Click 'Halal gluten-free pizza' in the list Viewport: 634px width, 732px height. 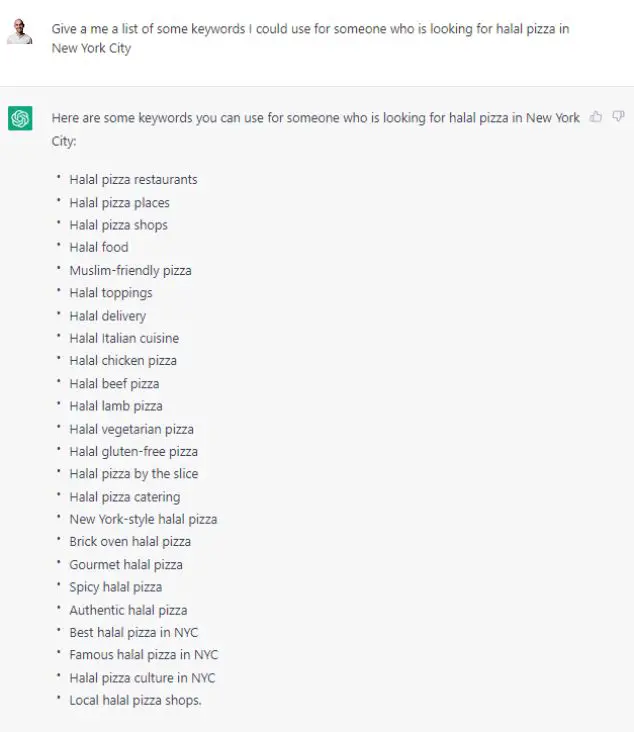click(134, 451)
